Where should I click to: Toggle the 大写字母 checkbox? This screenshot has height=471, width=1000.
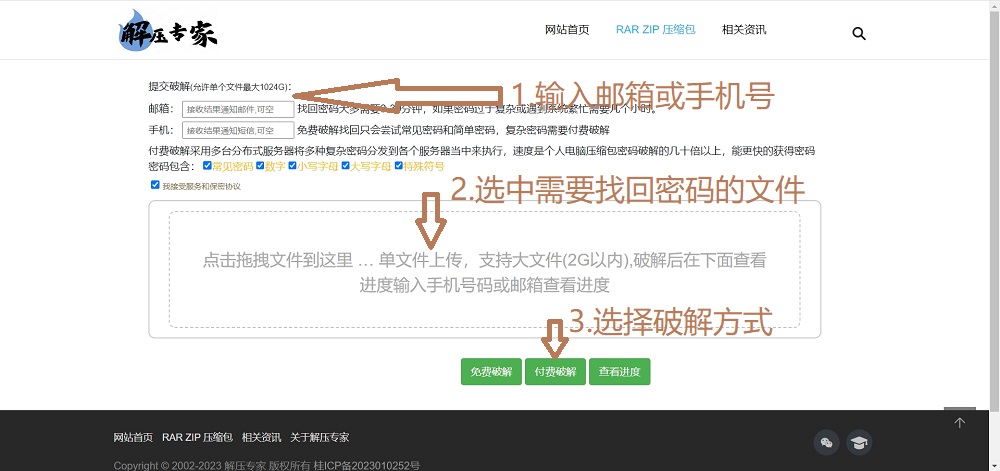pos(345,166)
